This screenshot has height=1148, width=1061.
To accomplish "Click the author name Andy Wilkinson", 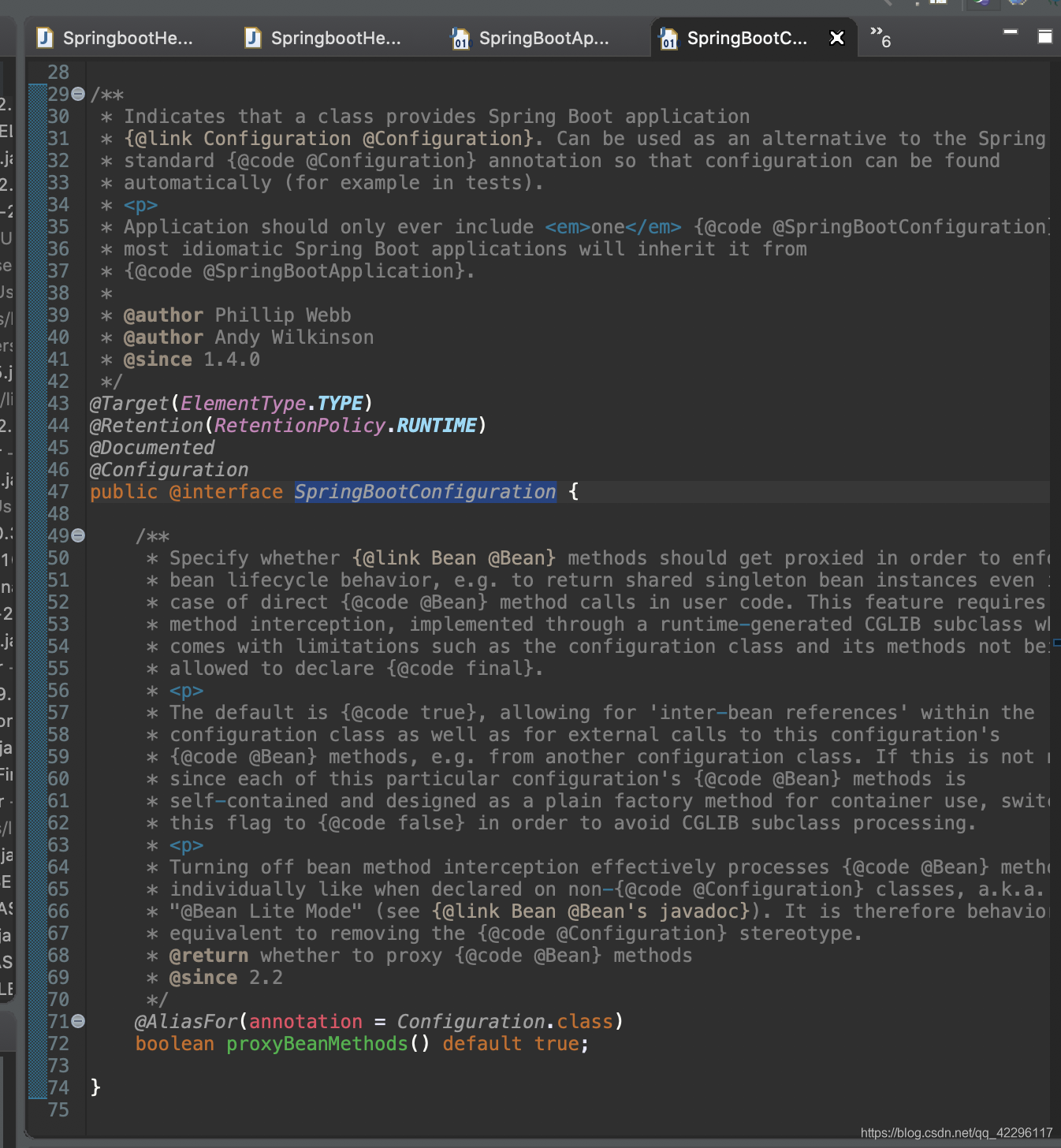I will tap(294, 337).
